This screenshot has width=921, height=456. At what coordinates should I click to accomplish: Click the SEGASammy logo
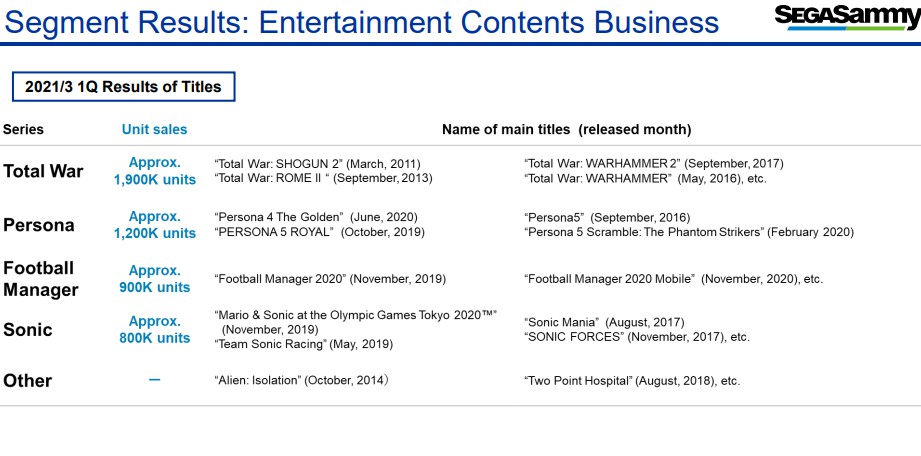tap(848, 18)
